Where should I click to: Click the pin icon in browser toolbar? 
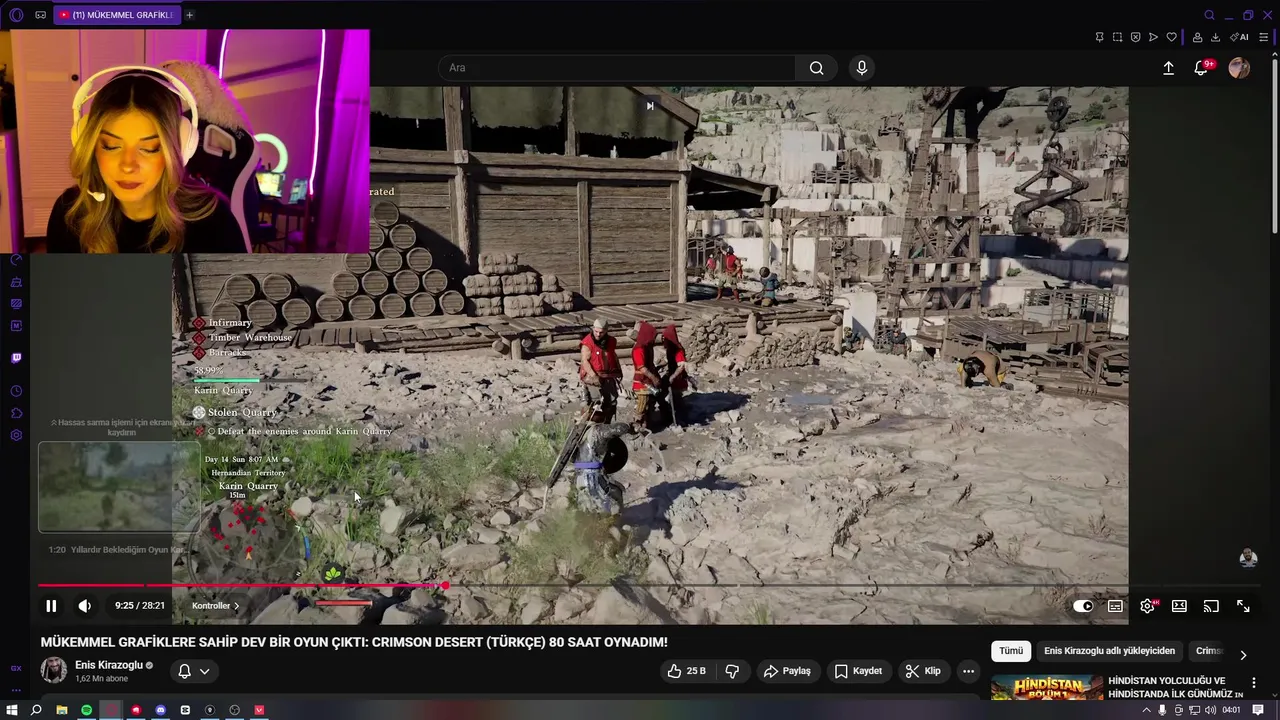tap(1099, 37)
